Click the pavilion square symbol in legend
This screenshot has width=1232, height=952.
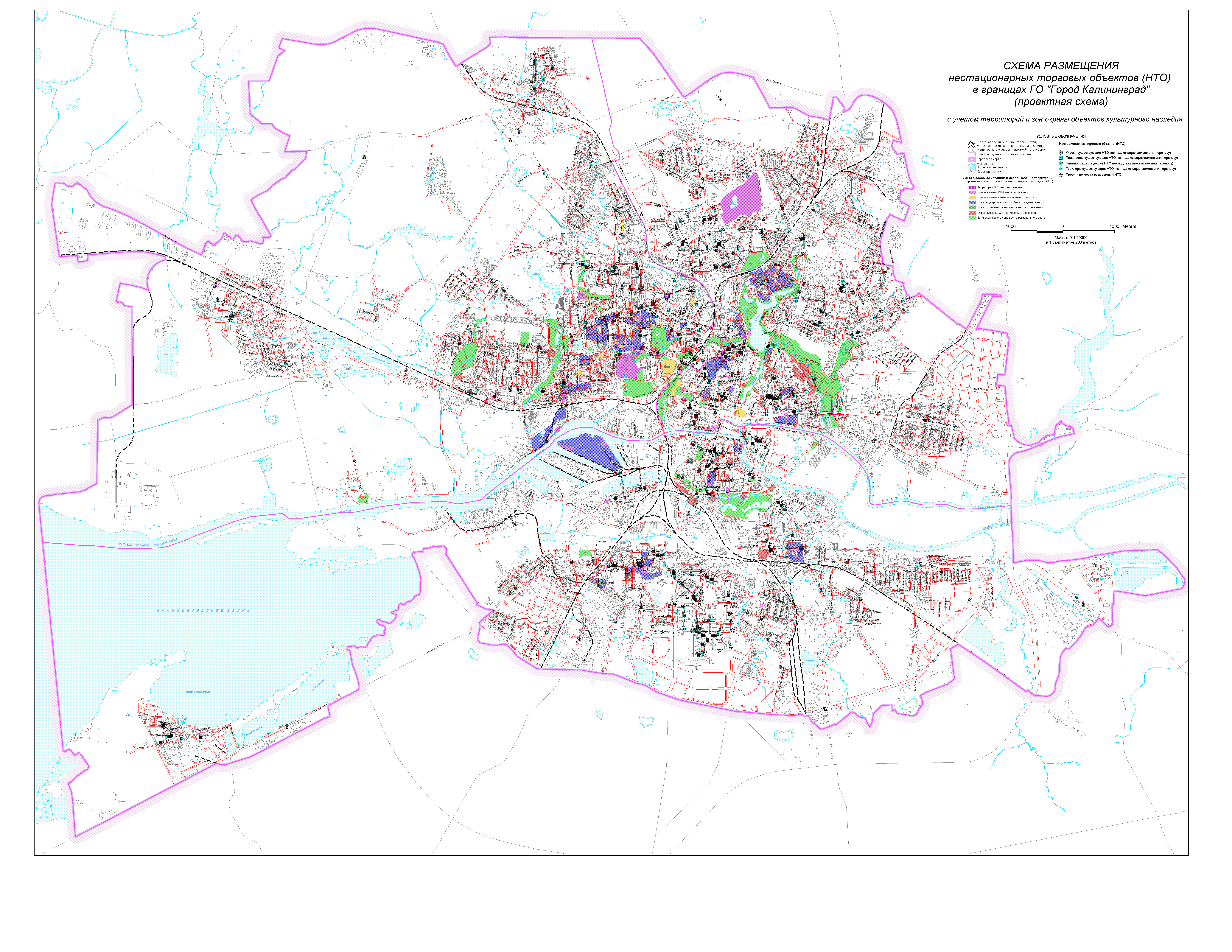(1060, 158)
